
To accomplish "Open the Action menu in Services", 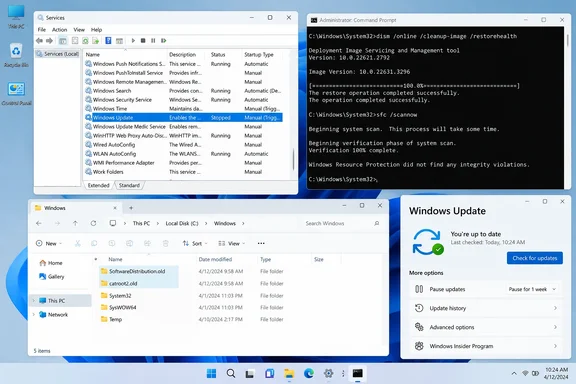I will 60,30.
